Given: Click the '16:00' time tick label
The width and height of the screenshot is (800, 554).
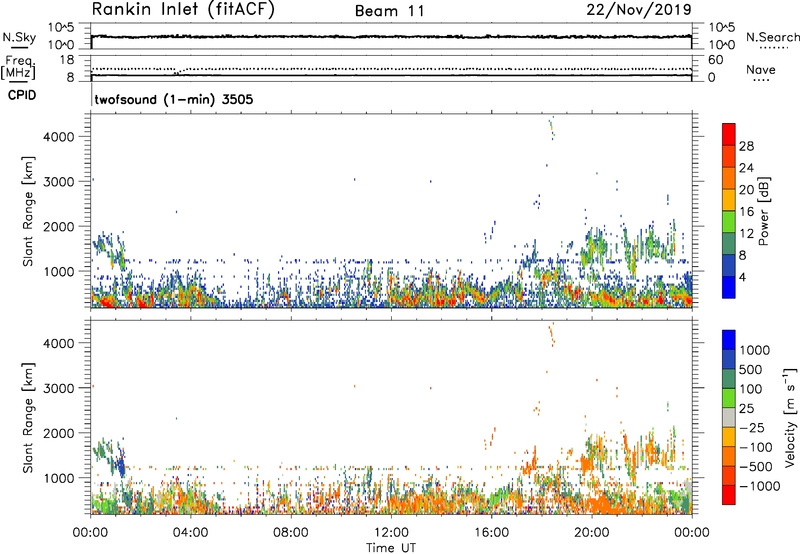Looking at the screenshot, I should point(491,533).
